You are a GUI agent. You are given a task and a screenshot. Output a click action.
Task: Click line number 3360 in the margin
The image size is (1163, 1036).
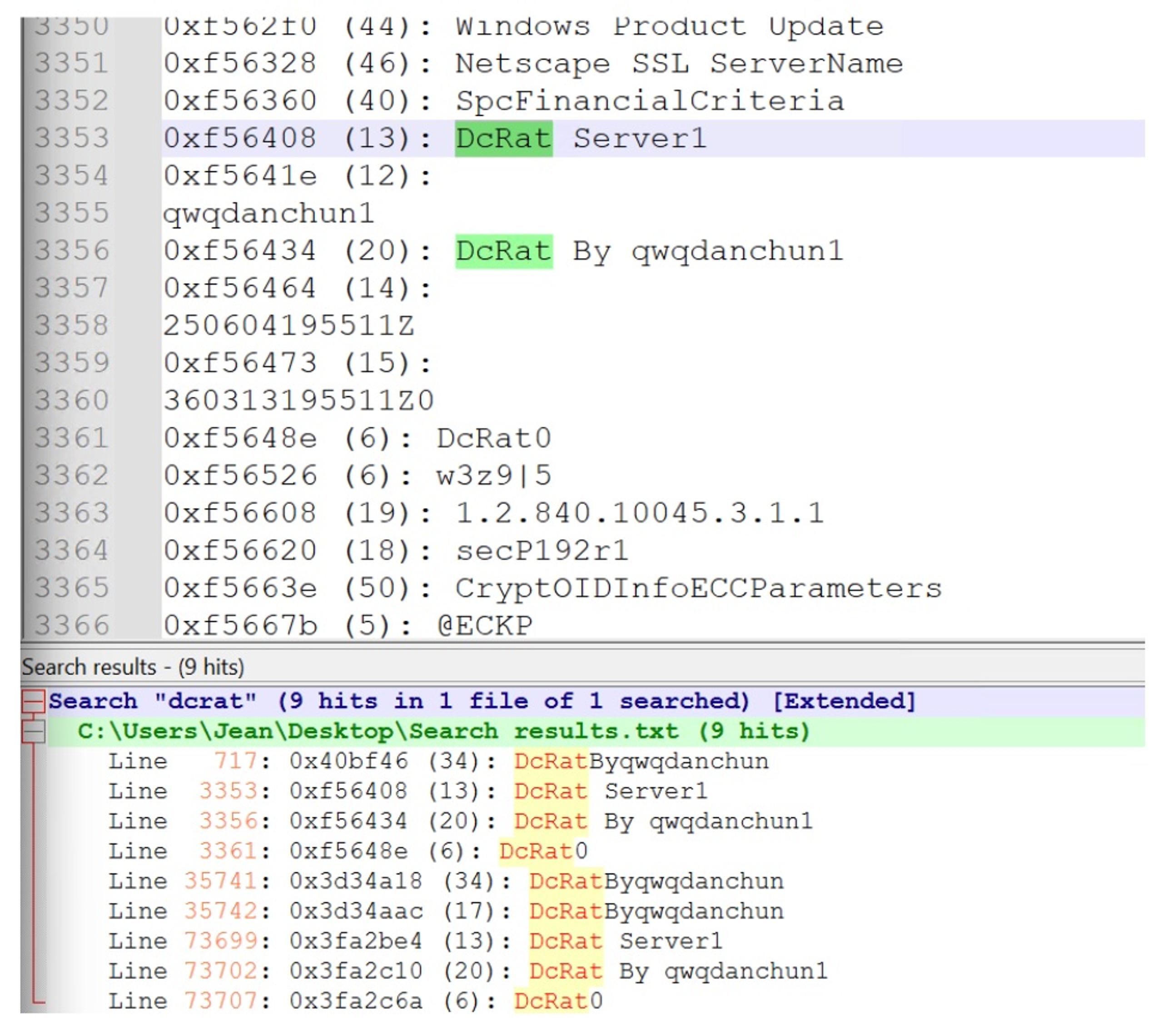click(71, 401)
